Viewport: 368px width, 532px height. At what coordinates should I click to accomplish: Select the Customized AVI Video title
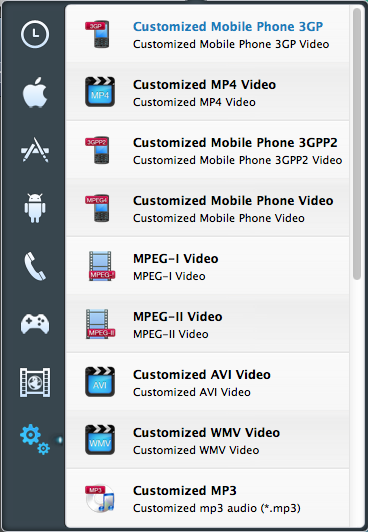(x=202, y=375)
